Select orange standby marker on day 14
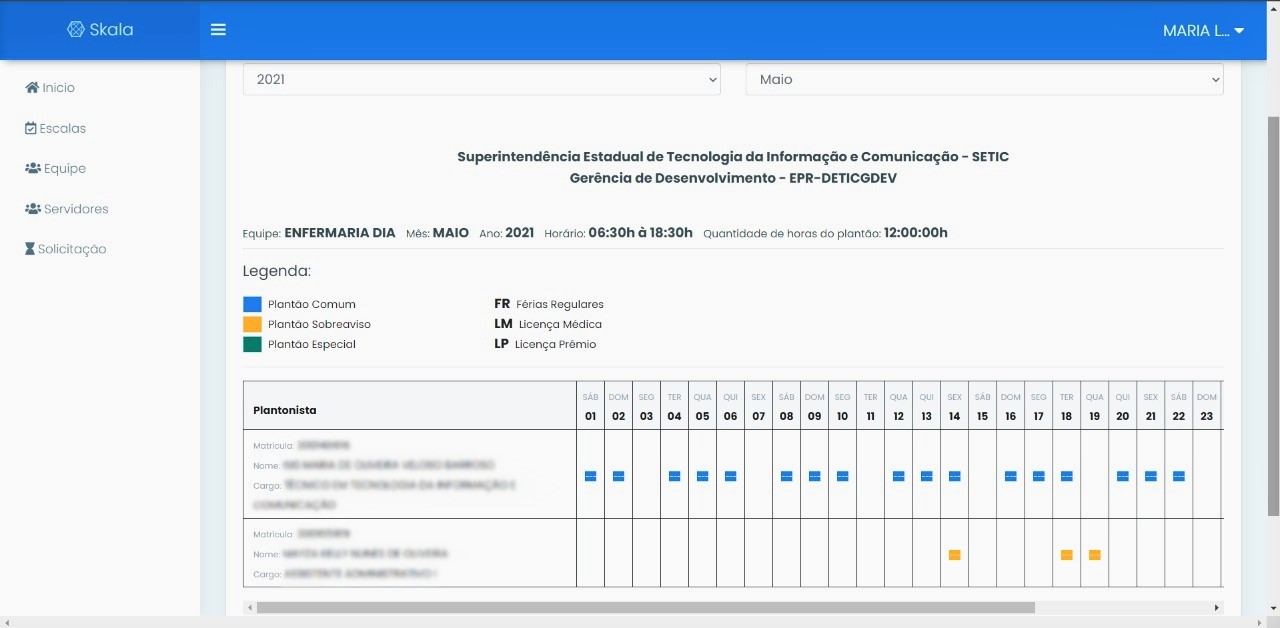Viewport: 1280px width, 628px height. (x=954, y=555)
